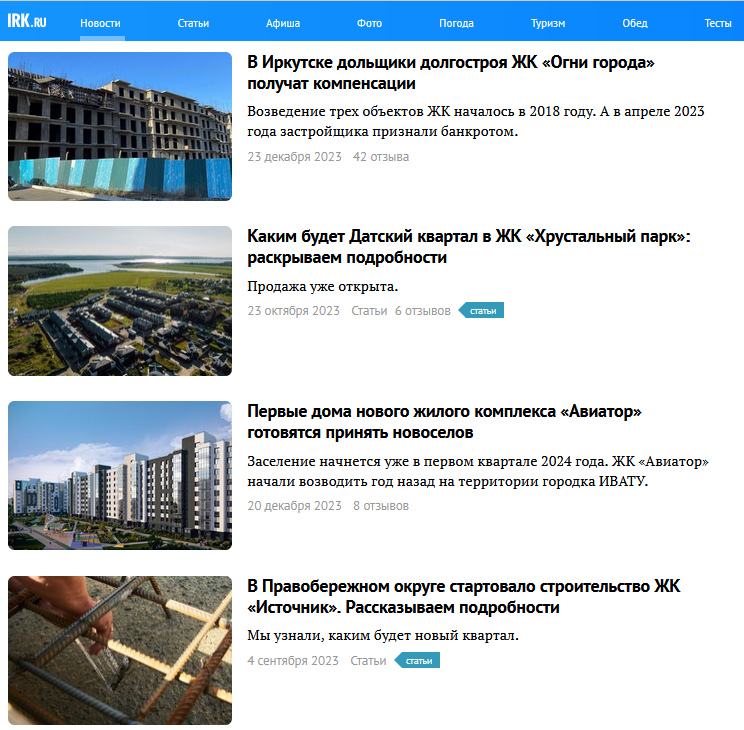This screenshot has height=730, width=744.
Task: Click the Авиатор apartment buildings thumbnail
Action: [120, 476]
